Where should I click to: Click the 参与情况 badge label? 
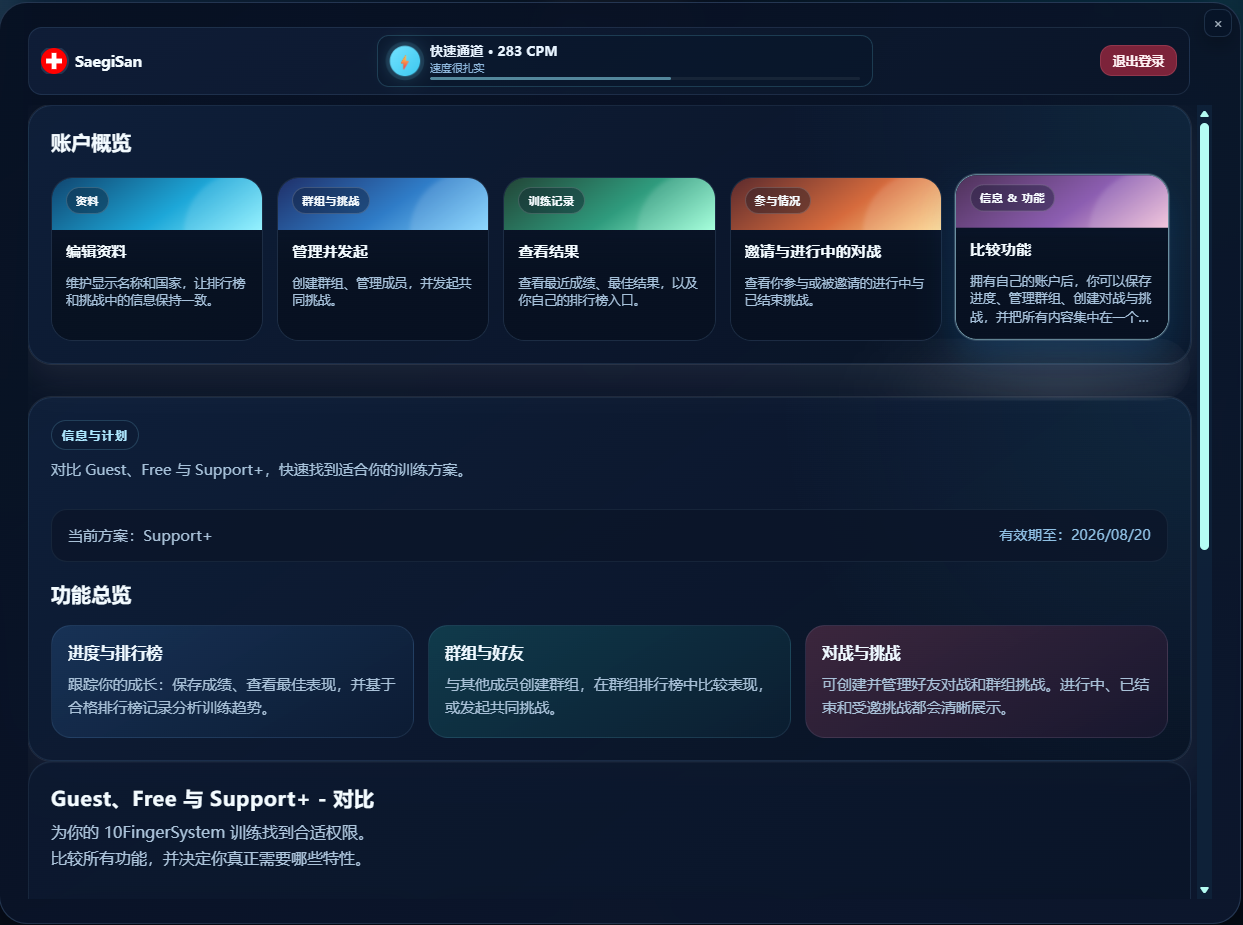click(x=777, y=201)
